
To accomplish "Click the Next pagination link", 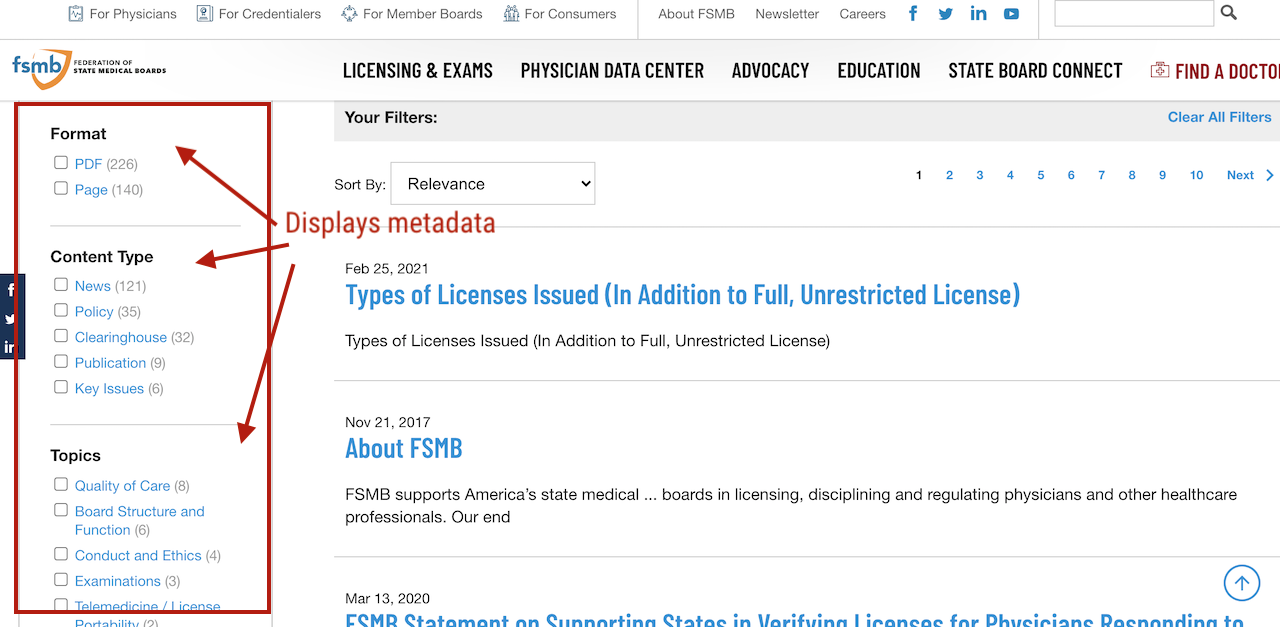I will tap(1240, 175).
